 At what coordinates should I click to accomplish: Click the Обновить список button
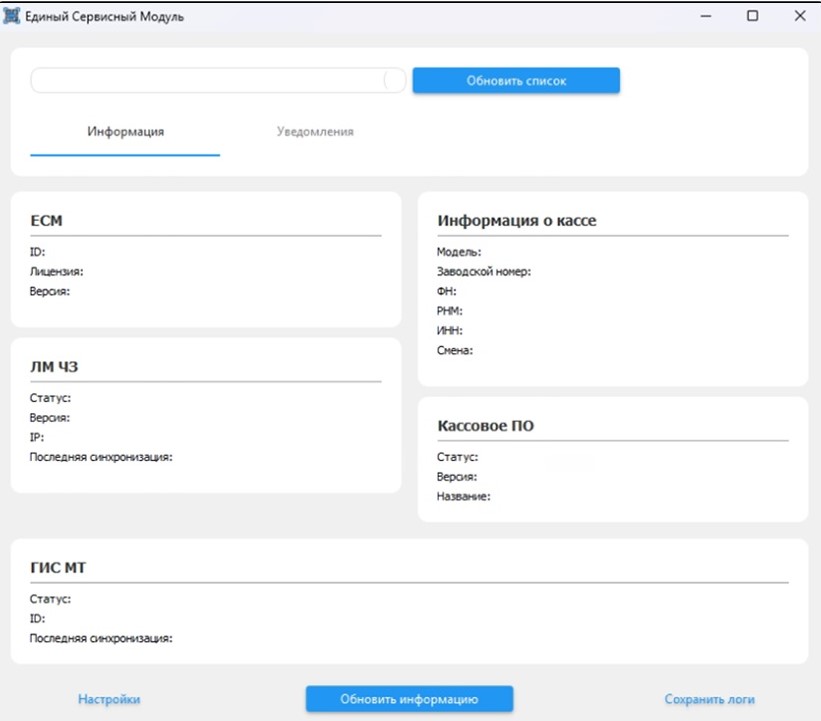[x=516, y=81]
